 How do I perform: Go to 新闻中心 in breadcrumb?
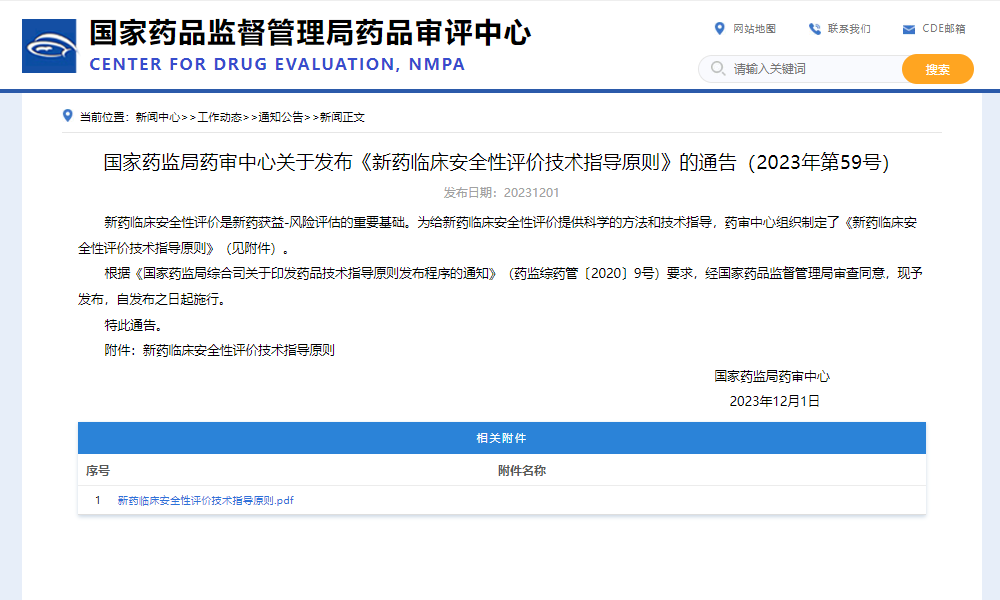click(158, 117)
